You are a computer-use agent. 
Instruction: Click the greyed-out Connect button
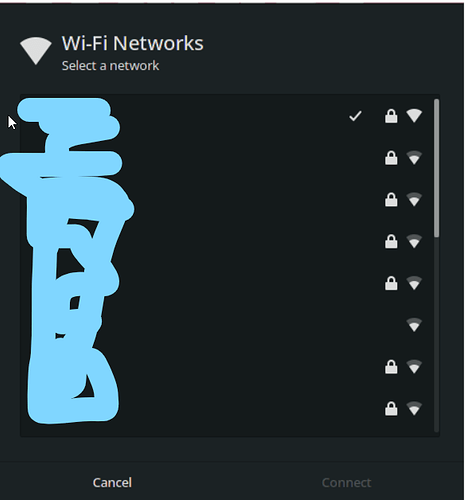[x=346, y=482]
